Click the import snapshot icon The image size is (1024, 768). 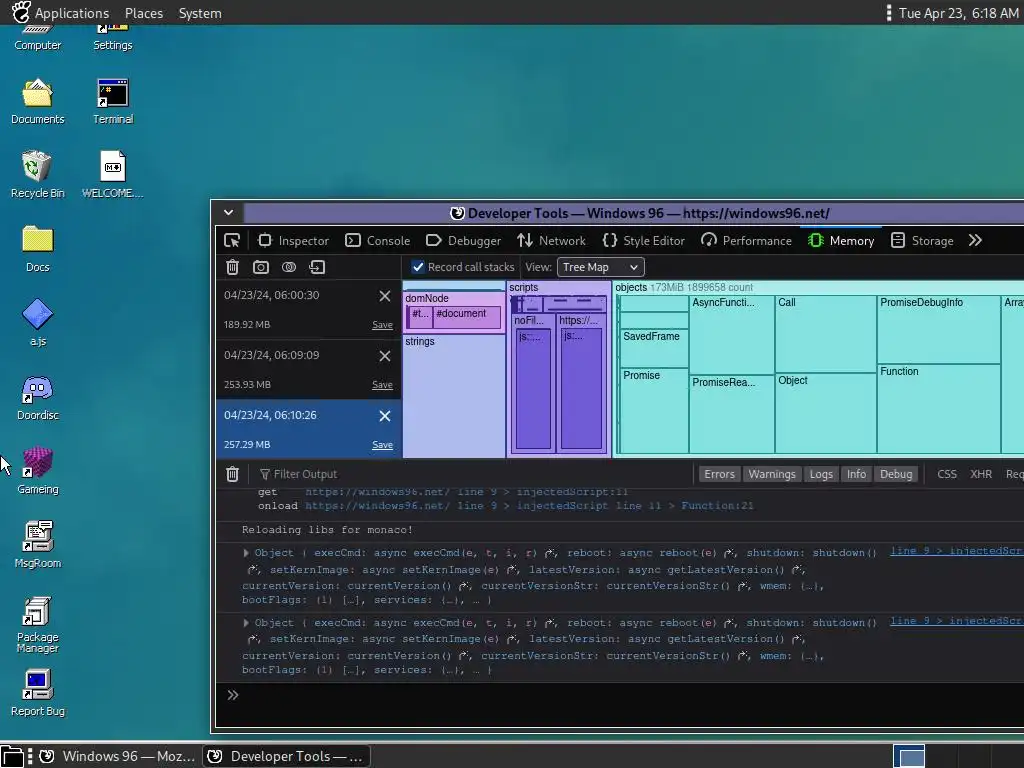[x=317, y=267]
